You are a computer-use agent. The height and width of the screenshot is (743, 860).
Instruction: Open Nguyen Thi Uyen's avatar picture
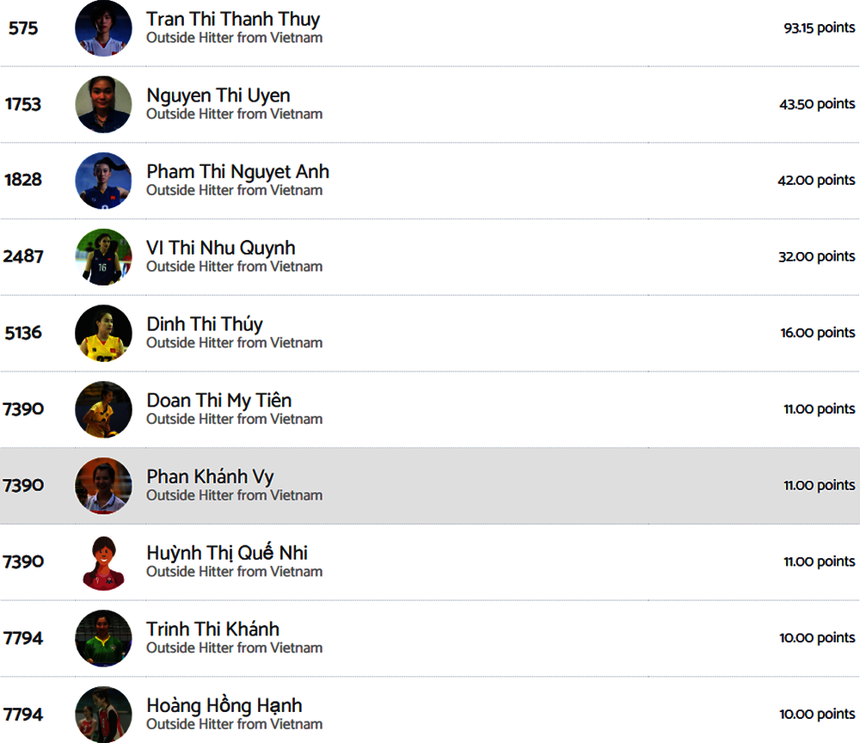(x=103, y=104)
